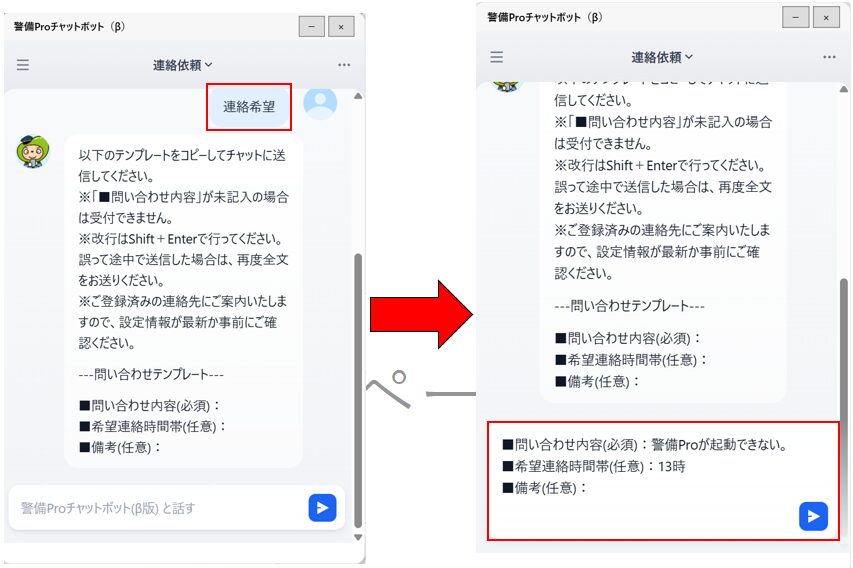Image resolution: width=853 pixels, height=568 pixels.
Task: Send filled template with right blue arrow button
Action: tap(813, 516)
